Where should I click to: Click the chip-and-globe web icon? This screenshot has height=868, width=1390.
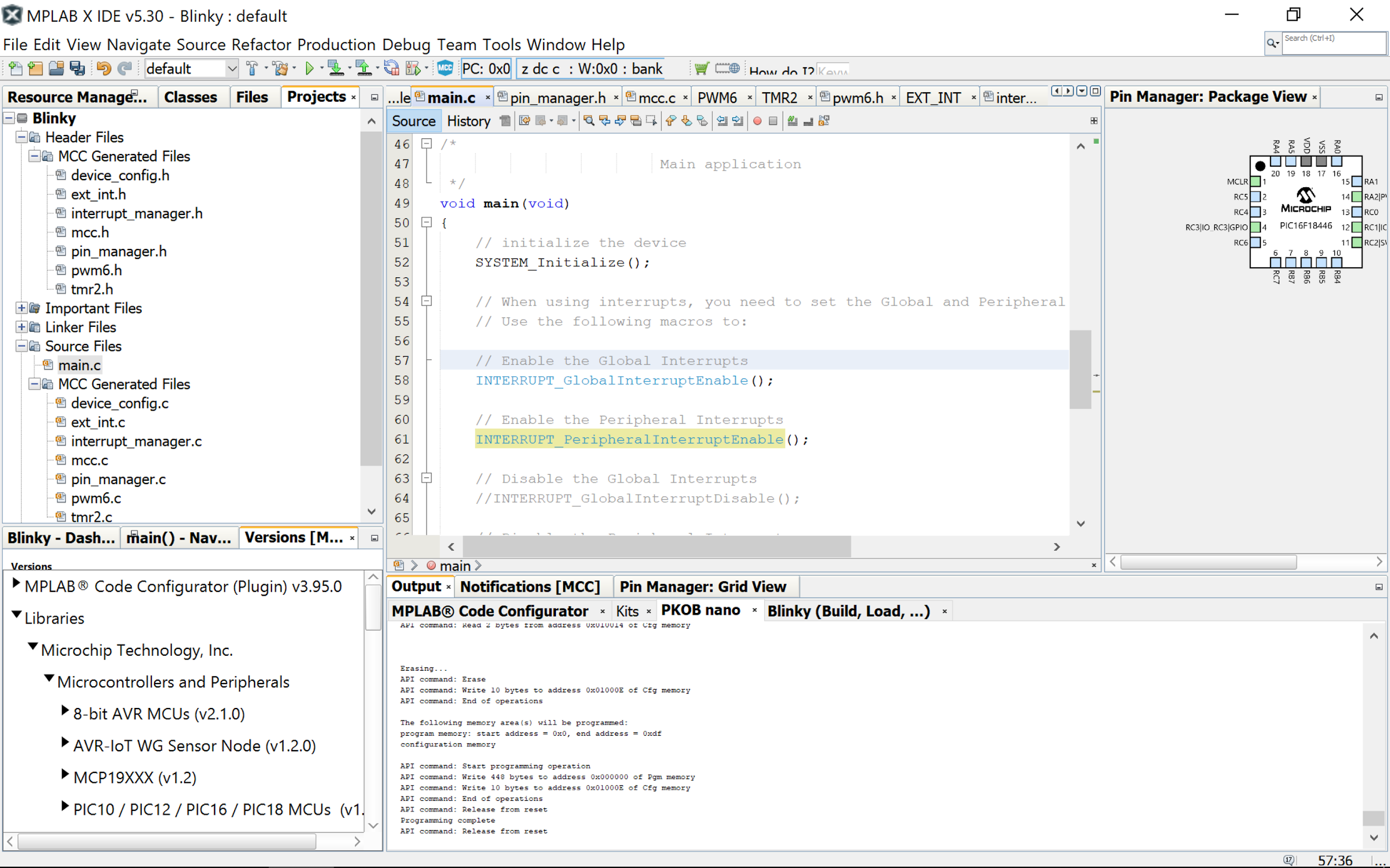(x=727, y=68)
